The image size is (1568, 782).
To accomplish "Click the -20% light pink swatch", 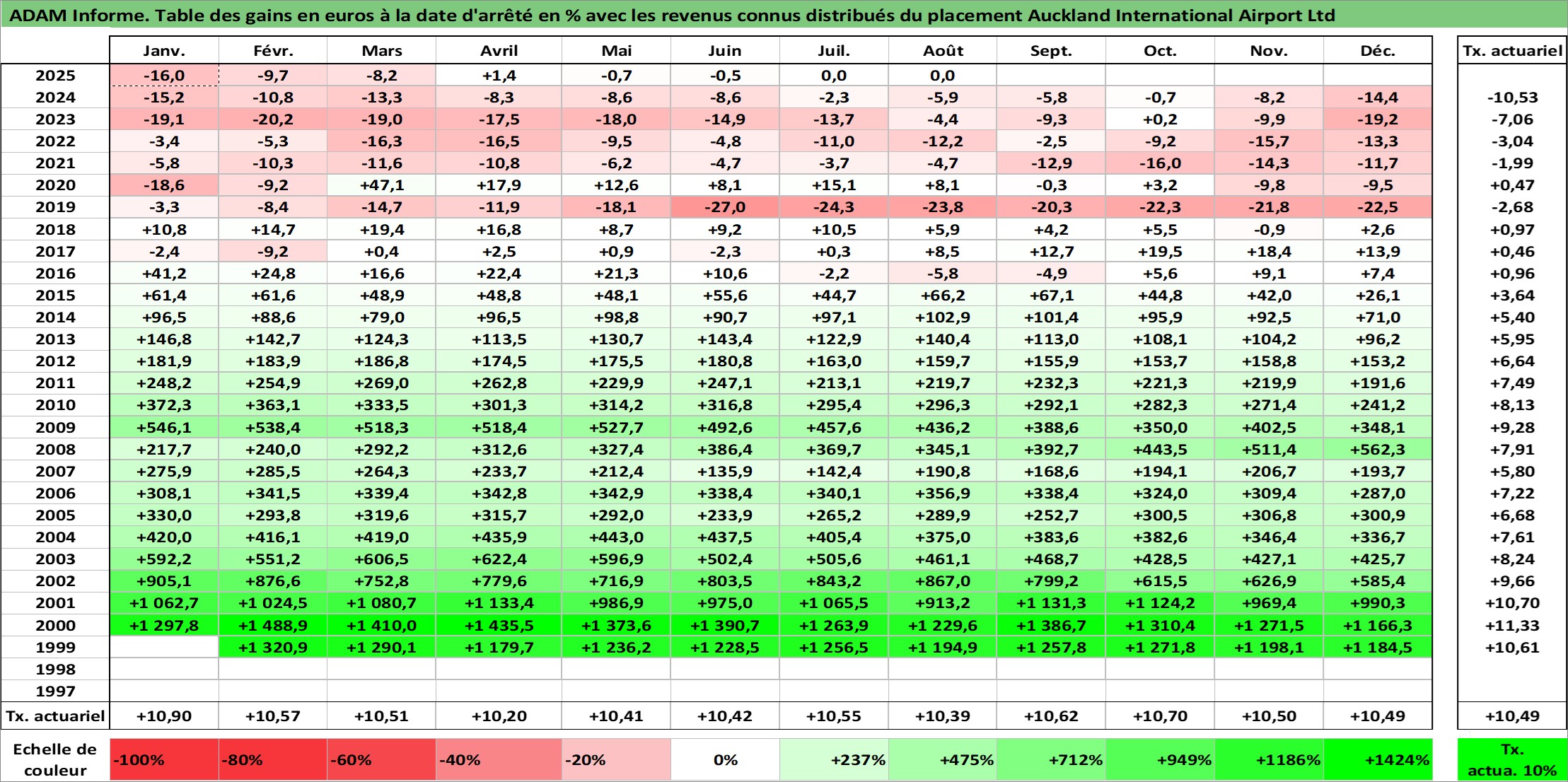I will (x=617, y=760).
